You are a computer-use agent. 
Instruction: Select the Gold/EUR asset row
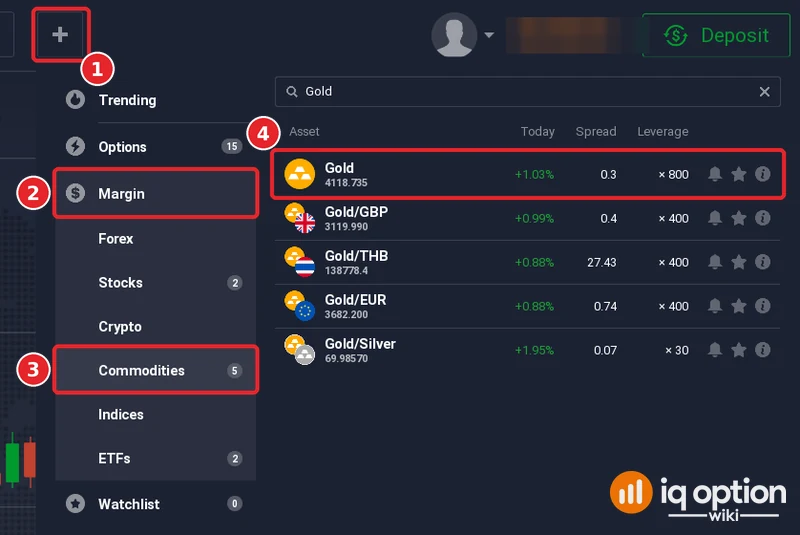(528, 306)
